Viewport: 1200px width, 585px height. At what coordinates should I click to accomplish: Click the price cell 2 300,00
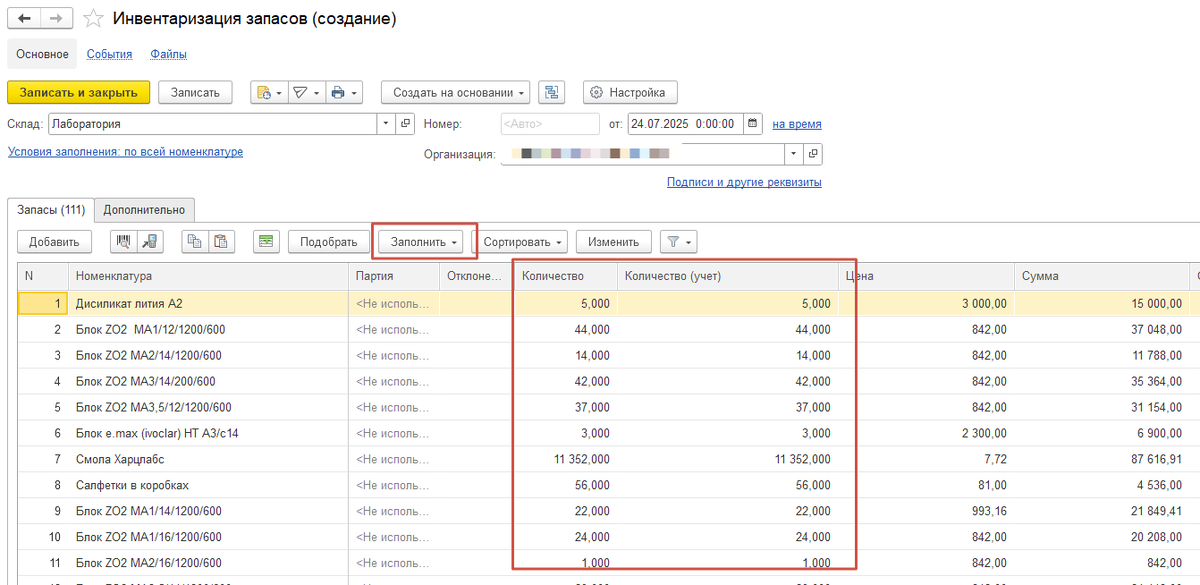click(925, 433)
